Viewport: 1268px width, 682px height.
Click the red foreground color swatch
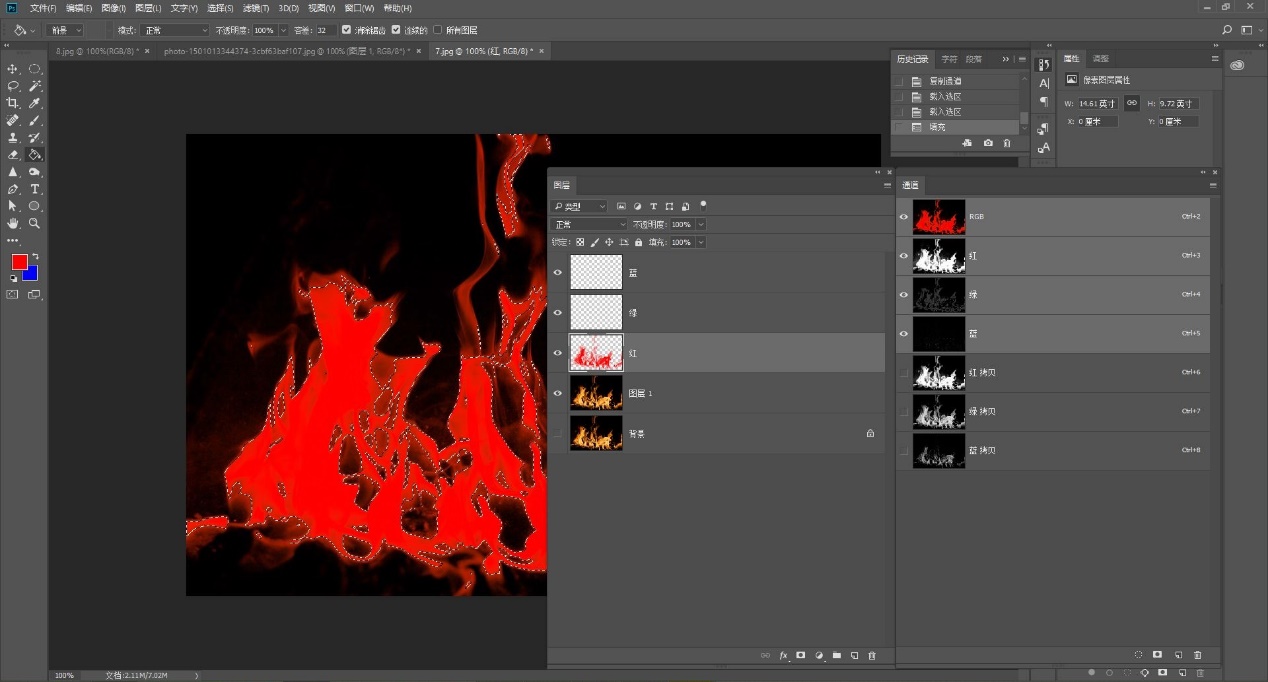19,262
